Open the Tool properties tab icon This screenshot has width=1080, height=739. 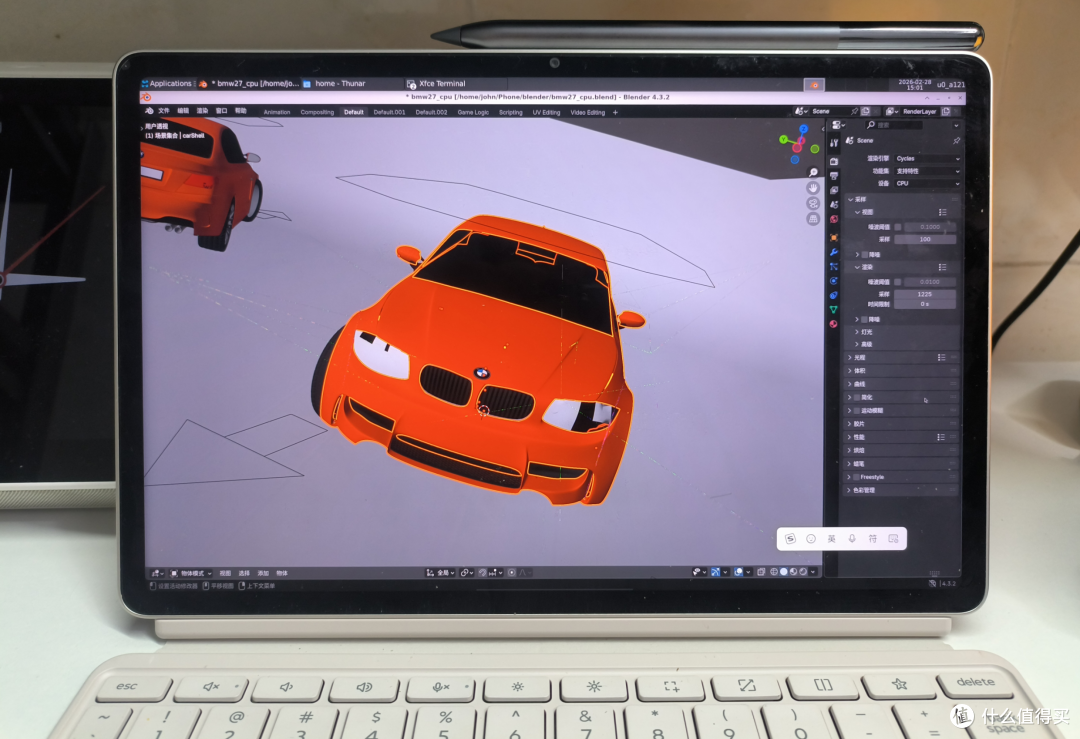[x=834, y=143]
